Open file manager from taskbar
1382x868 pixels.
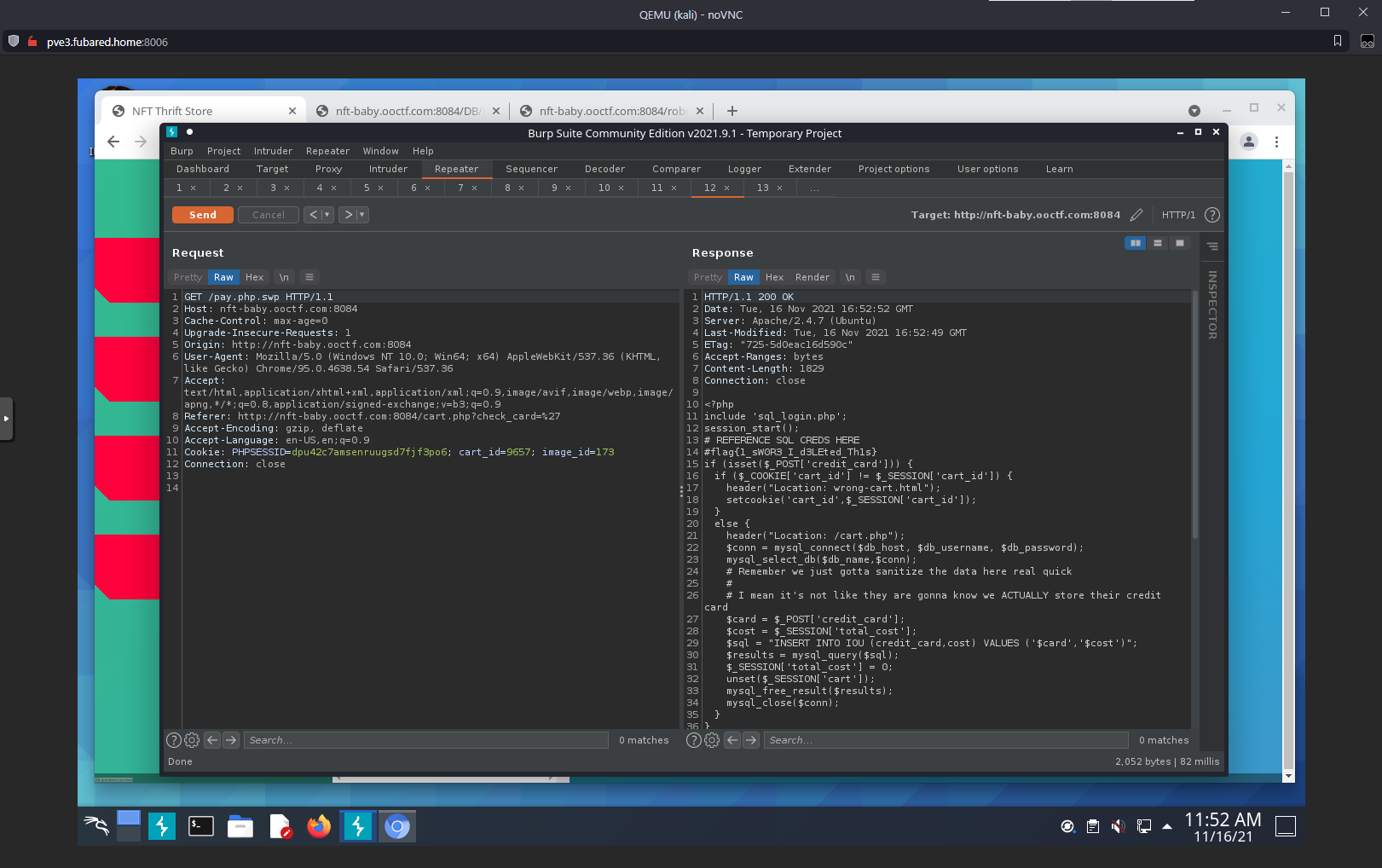[x=240, y=826]
